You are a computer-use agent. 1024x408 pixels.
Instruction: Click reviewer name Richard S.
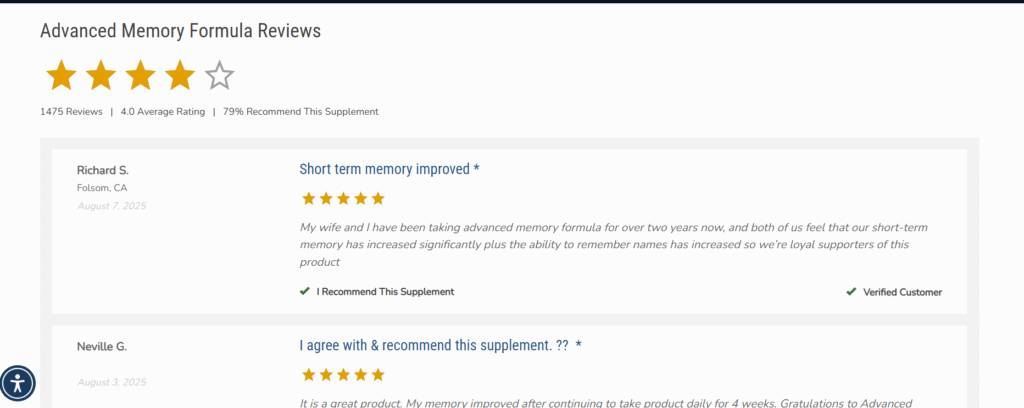tap(103, 170)
